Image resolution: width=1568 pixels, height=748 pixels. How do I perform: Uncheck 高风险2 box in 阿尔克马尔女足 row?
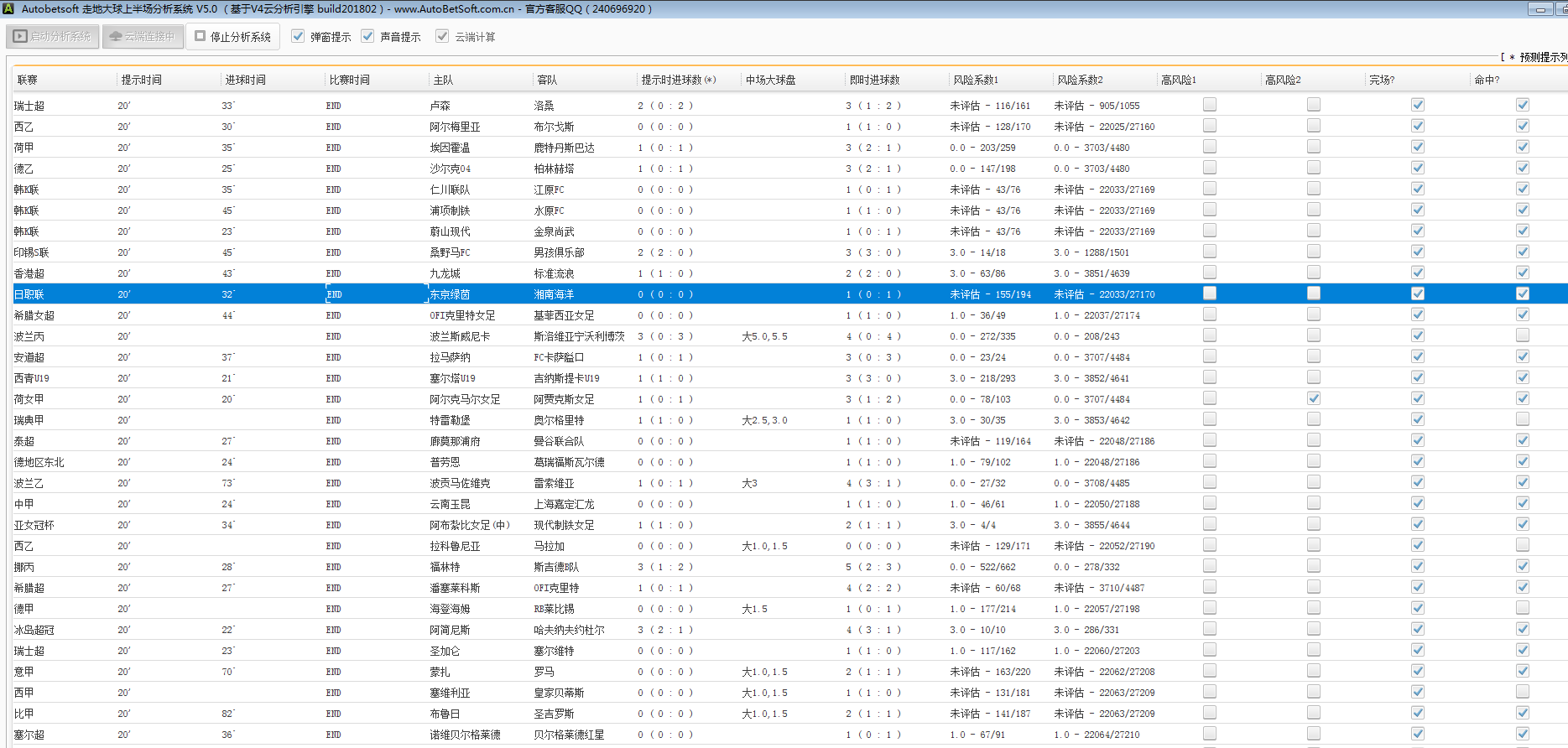[x=1313, y=398]
